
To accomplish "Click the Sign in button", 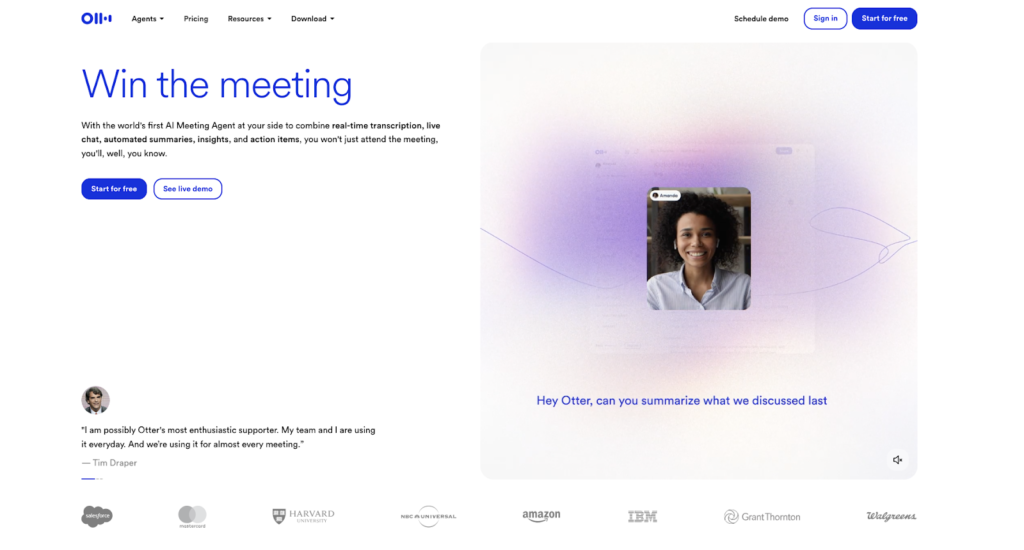I will pyautogui.click(x=825, y=18).
